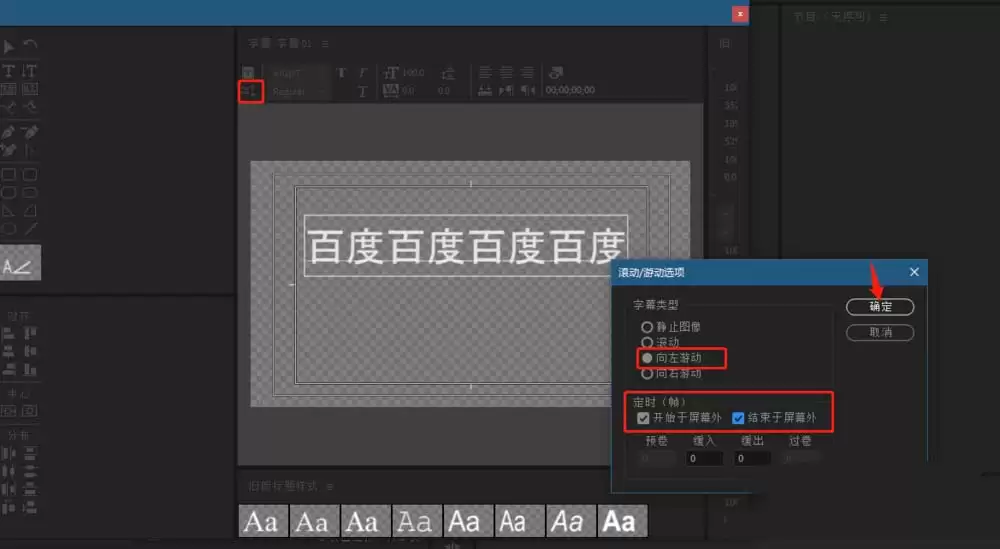Select the Add Anchor Point tool
This screenshot has width=1000, height=549.
(9, 150)
